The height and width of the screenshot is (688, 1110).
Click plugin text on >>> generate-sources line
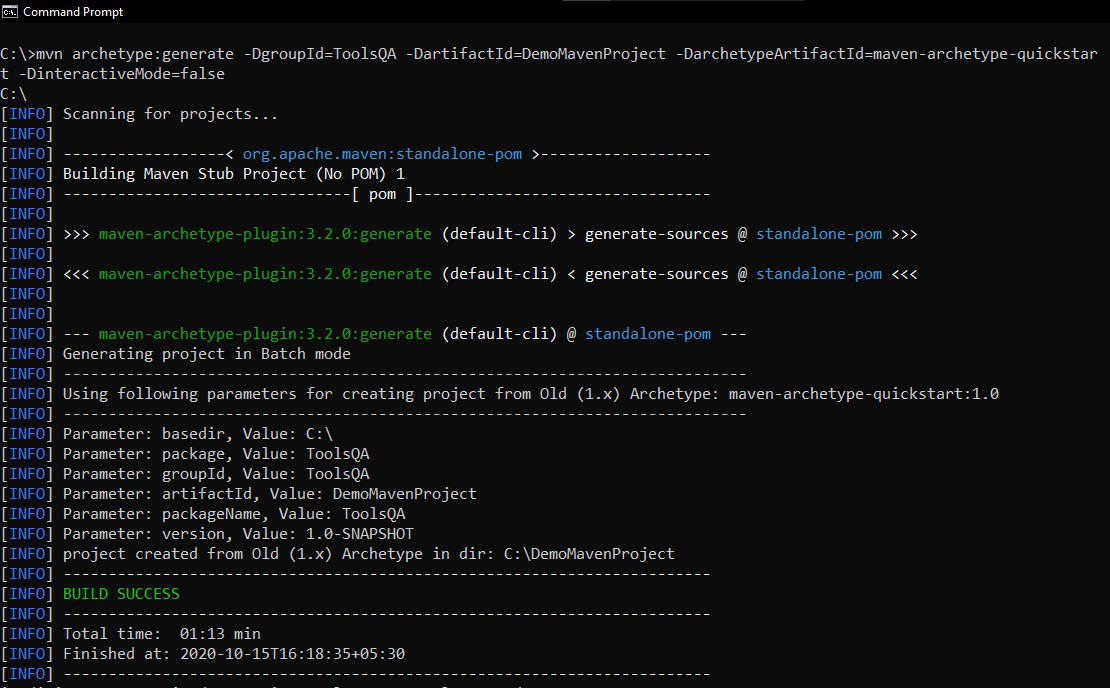[265, 234]
